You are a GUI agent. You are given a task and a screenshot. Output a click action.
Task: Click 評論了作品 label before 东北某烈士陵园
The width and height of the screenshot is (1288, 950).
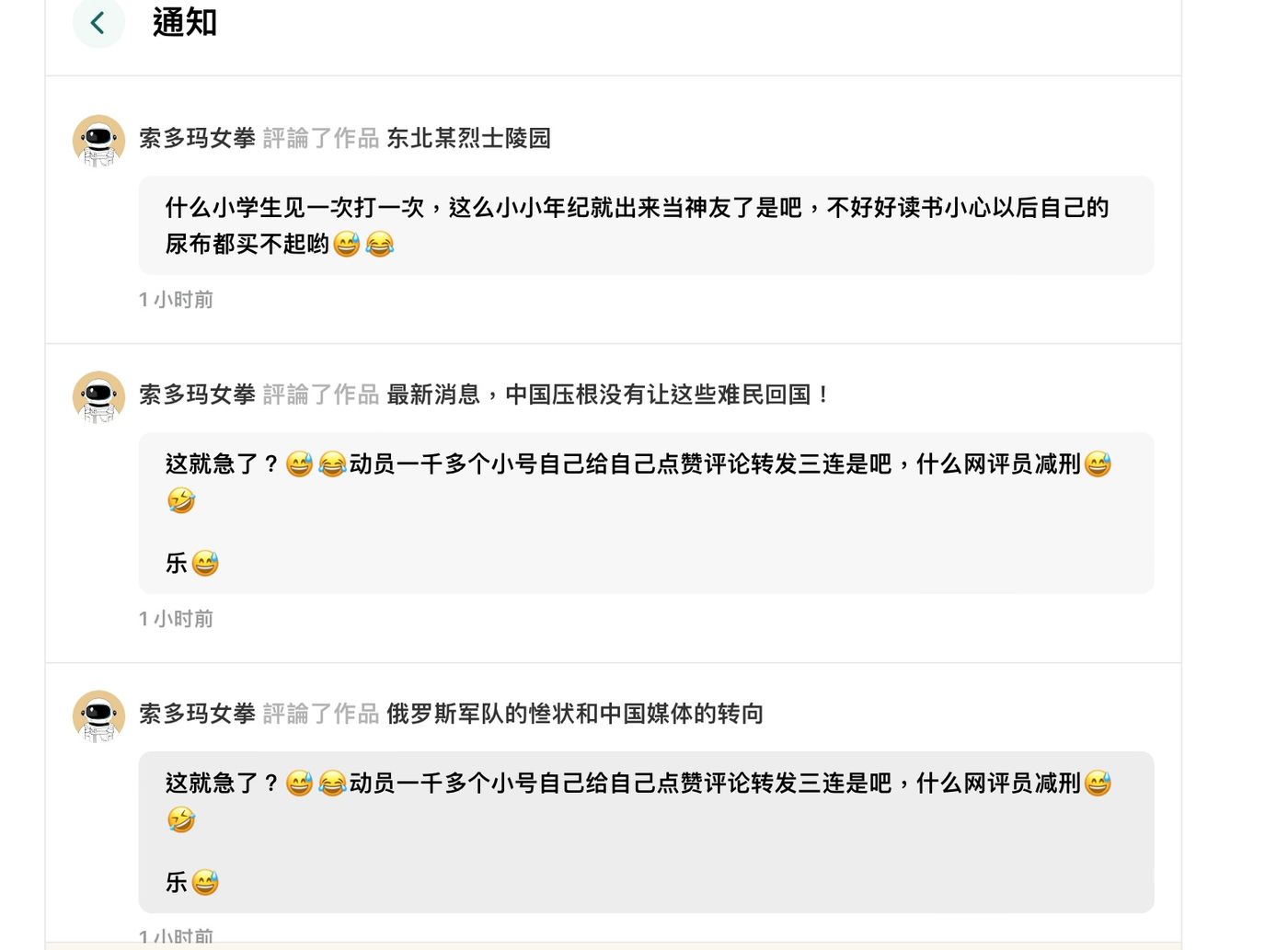tap(321, 138)
